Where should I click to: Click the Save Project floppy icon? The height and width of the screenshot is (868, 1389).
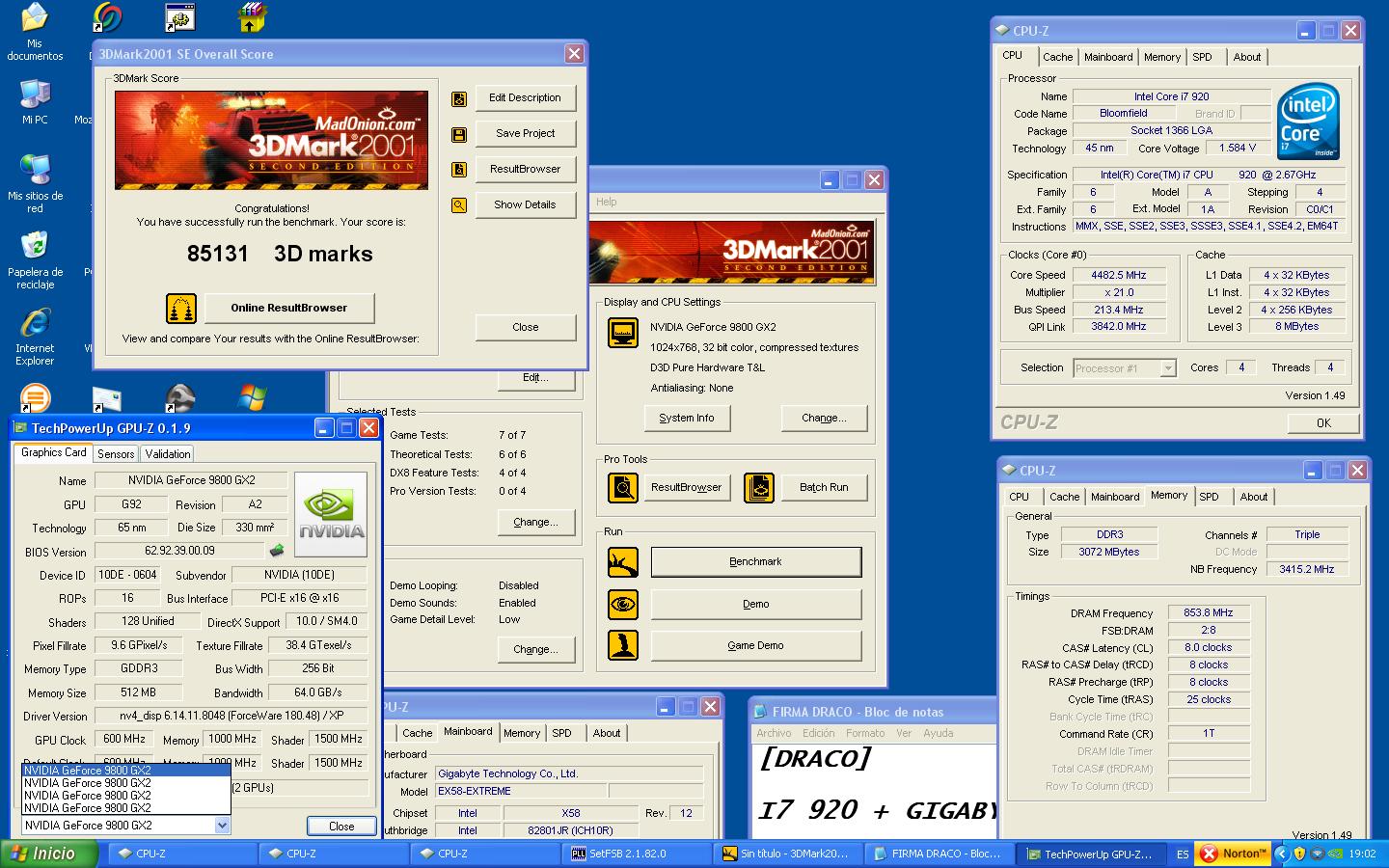459,134
